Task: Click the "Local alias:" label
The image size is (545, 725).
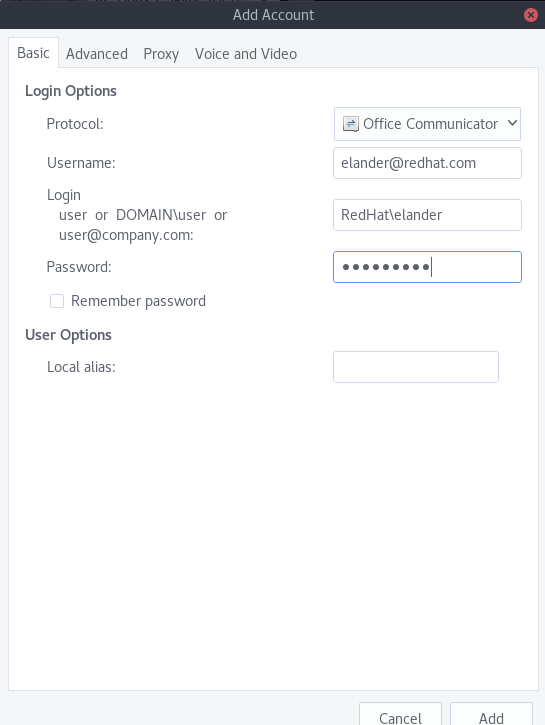Action: coord(81,367)
